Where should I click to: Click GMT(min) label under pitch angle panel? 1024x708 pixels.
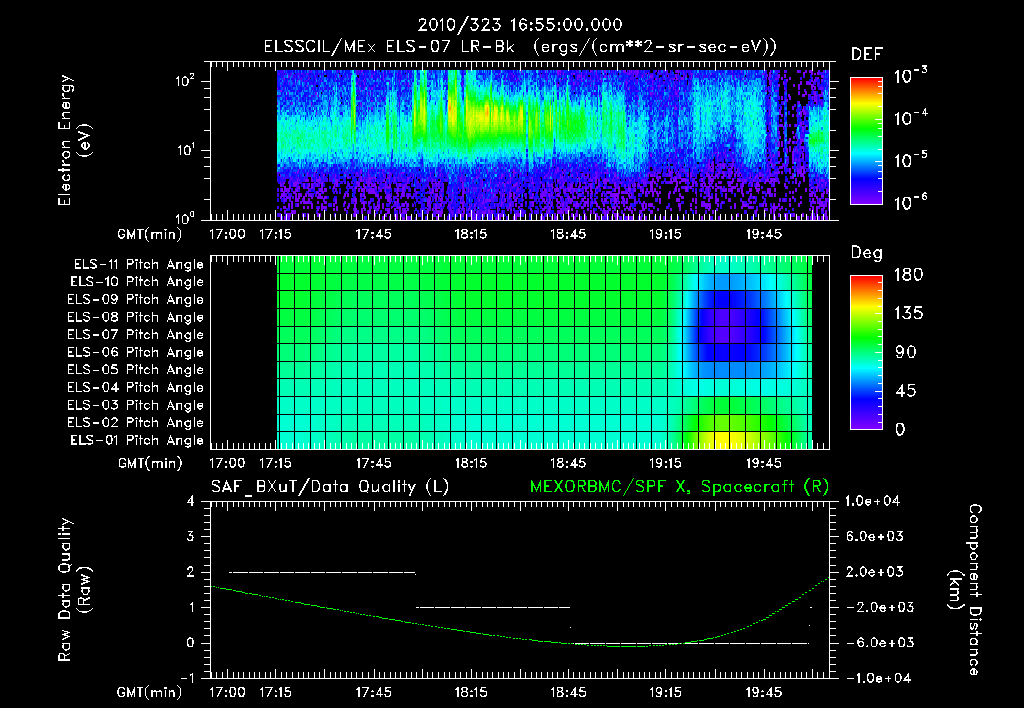pyautogui.click(x=150, y=464)
